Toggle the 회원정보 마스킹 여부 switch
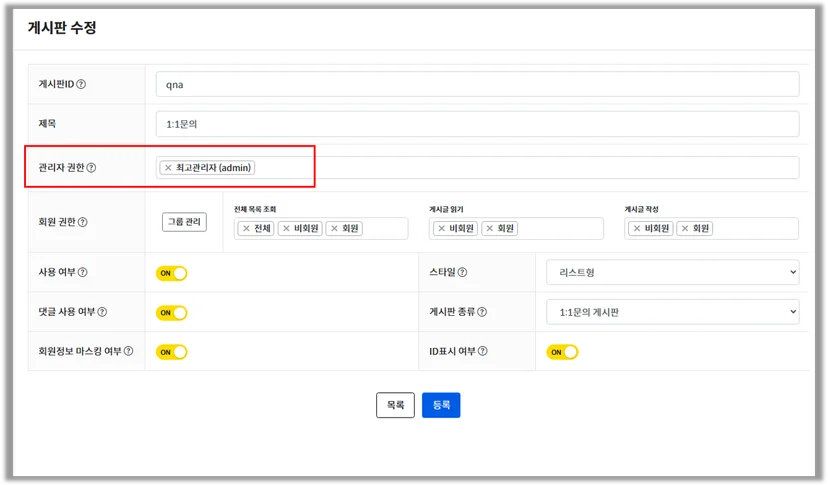 pos(172,352)
